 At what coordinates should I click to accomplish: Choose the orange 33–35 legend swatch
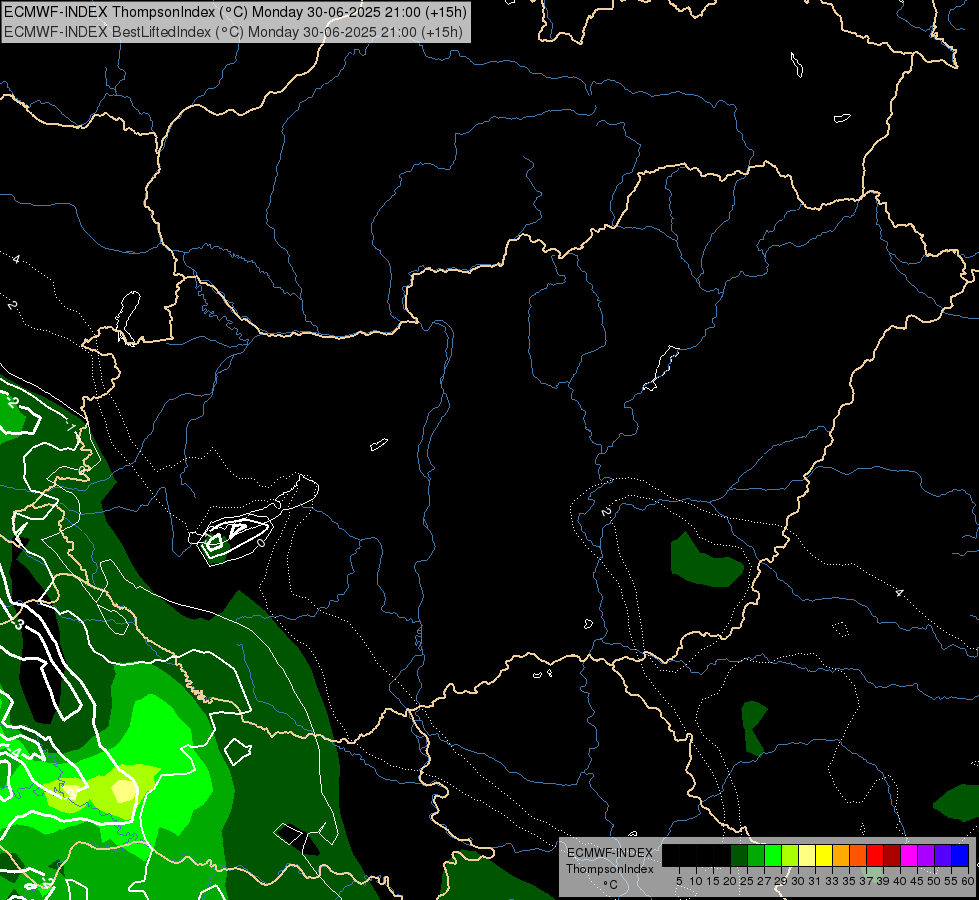coord(841,855)
